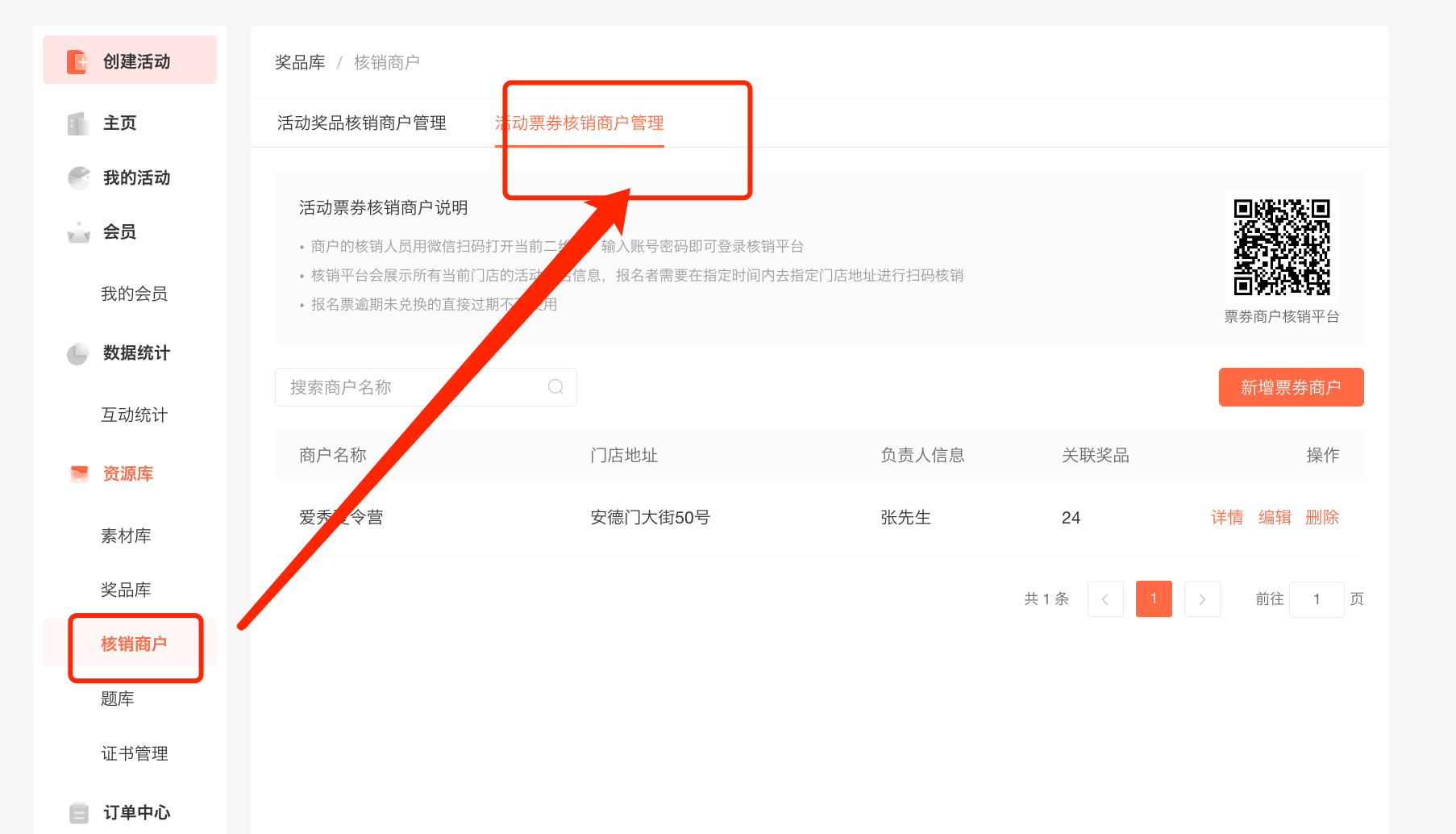The height and width of the screenshot is (834, 1456).
Task: Click the My Activities icon
Action: 78,177
